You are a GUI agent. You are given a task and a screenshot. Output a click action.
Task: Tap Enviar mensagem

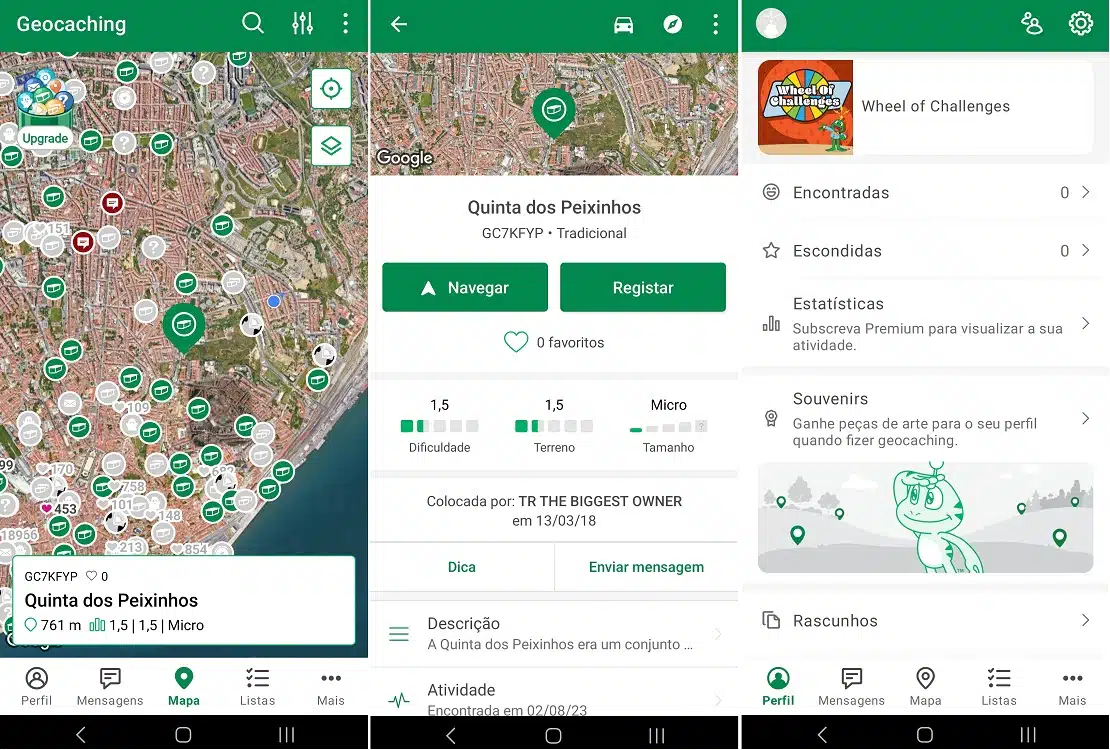(x=646, y=567)
